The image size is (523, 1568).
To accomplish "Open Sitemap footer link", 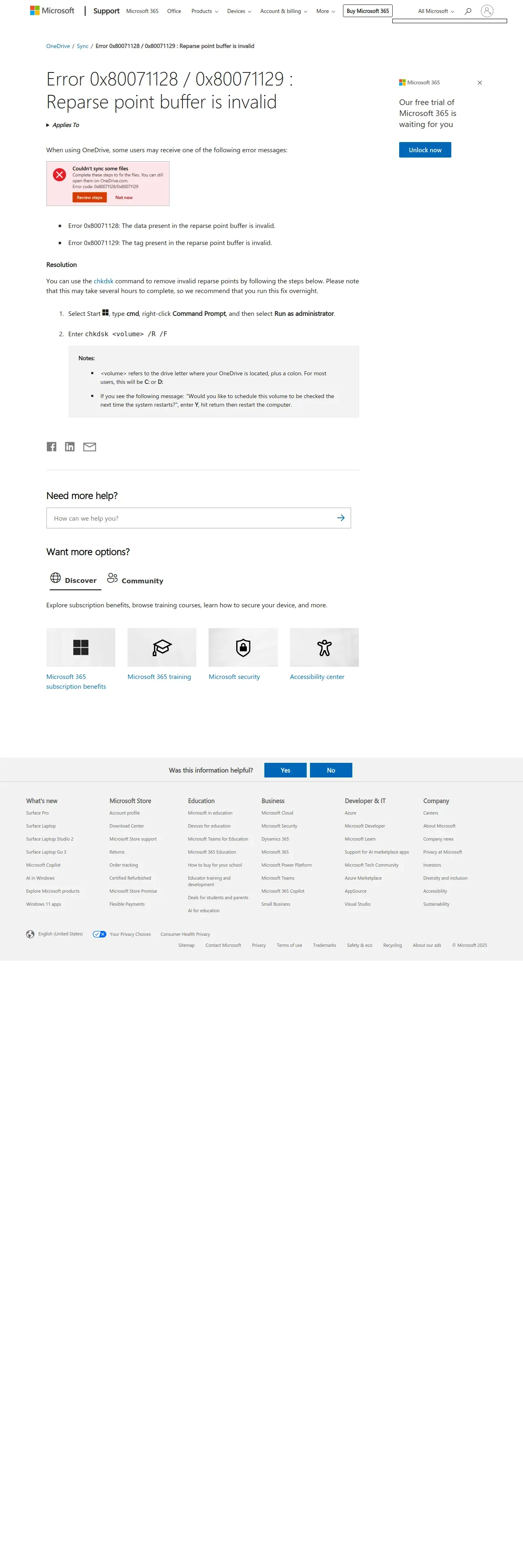I will (186, 945).
